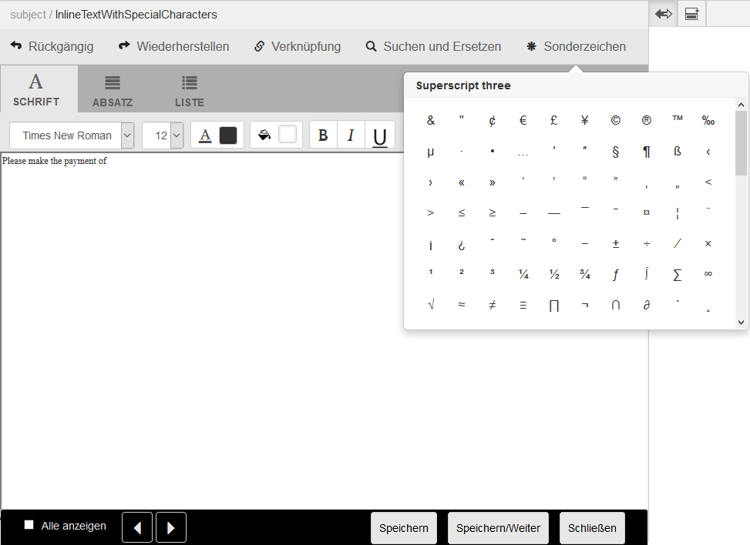Image resolution: width=750 pixels, height=545 pixels.
Task: Toggle the Sonderzeichen special characters panel
Action: [x=576, y=46]
